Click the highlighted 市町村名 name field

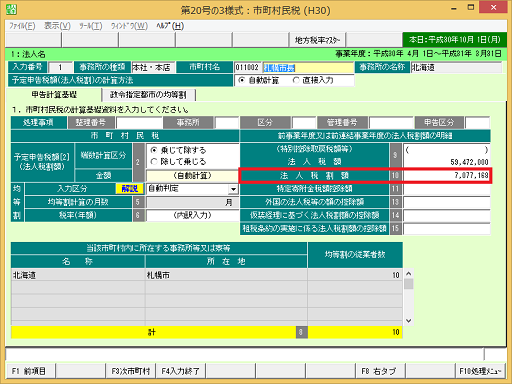point(308,68)
